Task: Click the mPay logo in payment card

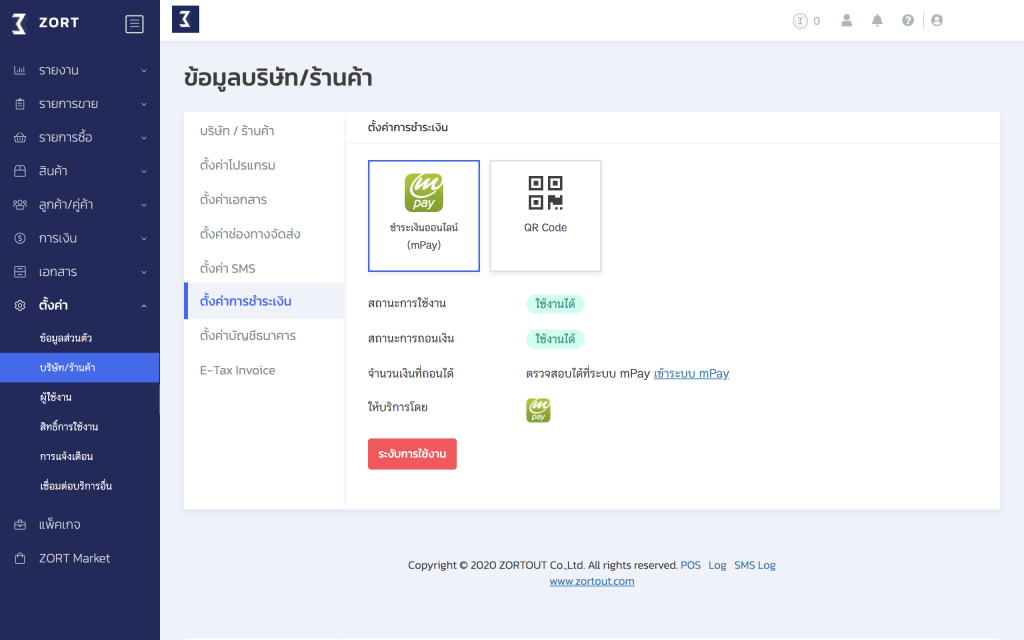Action: coord(424,193)
